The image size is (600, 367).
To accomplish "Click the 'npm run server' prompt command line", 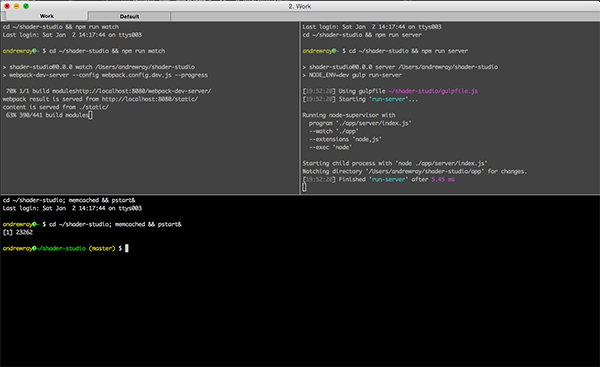I will click(385, 51).
